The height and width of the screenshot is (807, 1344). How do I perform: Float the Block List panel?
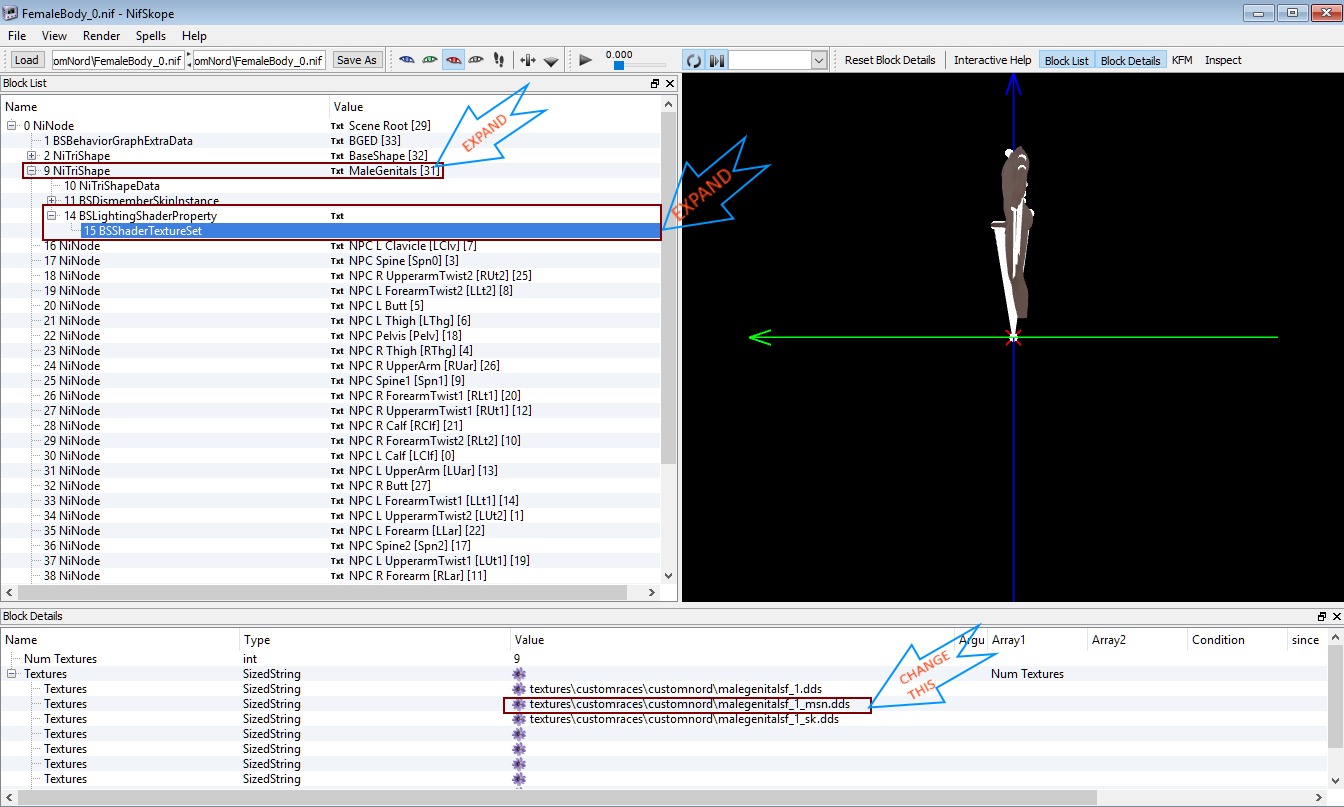[x=655, y=84]
